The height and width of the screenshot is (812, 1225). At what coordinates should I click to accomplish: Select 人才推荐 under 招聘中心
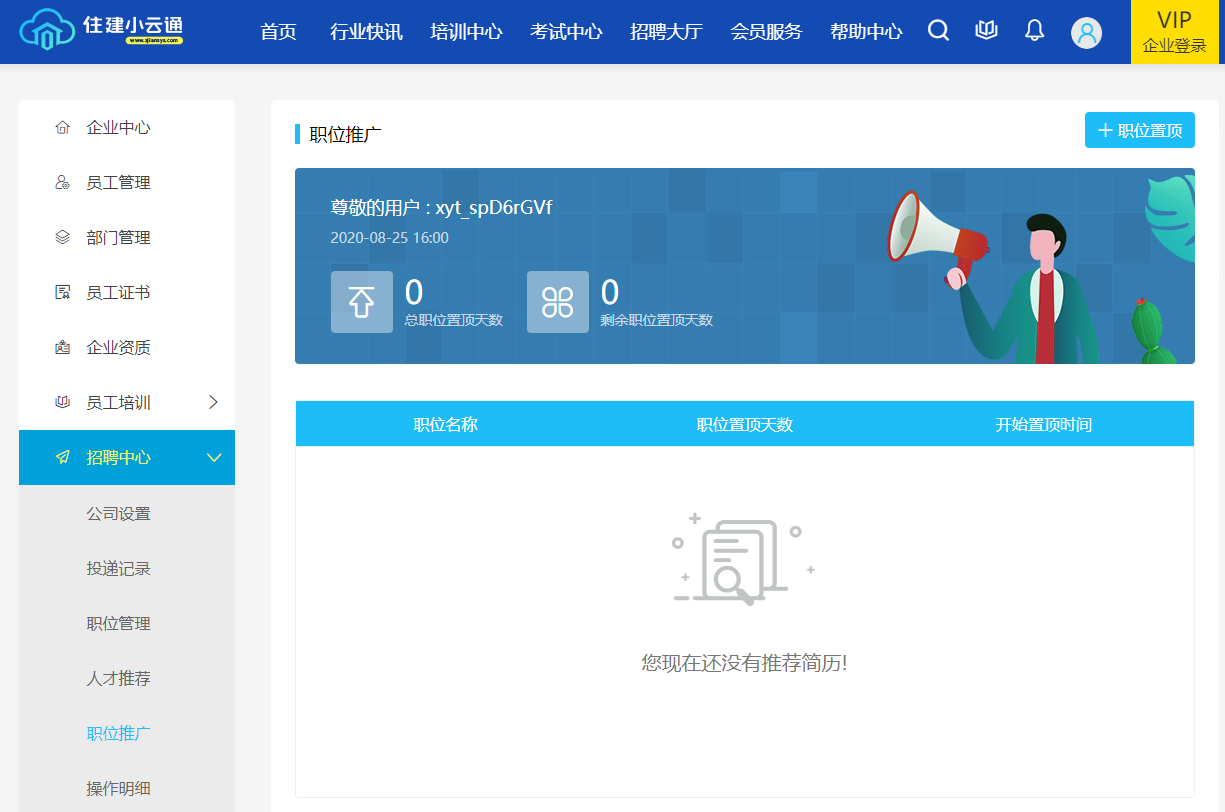(x=118, y=678)
